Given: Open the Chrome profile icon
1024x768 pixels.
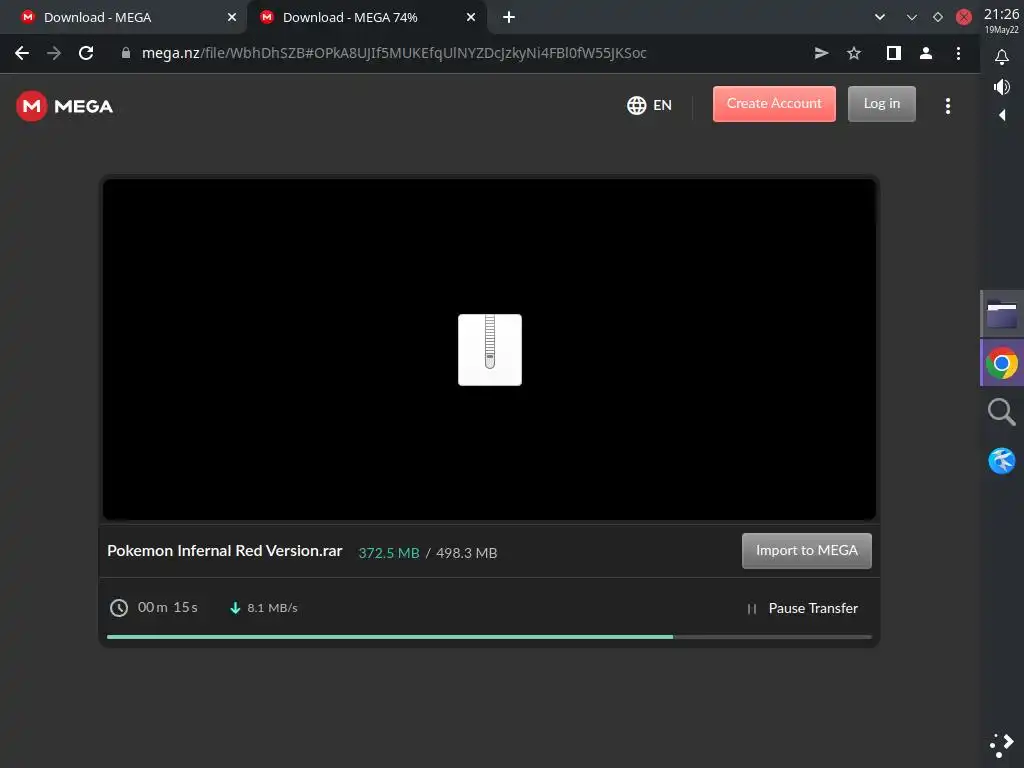Looking at the screenshot, I should (925, 53).
